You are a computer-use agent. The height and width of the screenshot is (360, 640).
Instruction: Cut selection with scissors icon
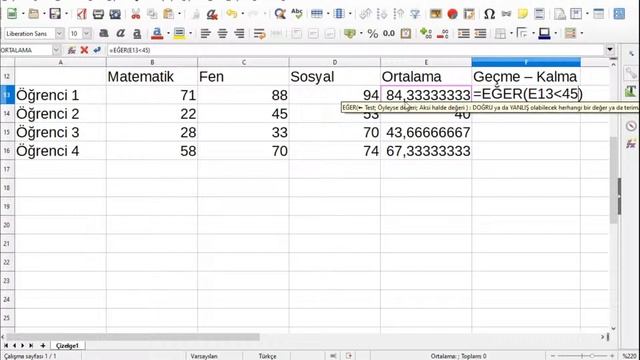coord(136,14)
